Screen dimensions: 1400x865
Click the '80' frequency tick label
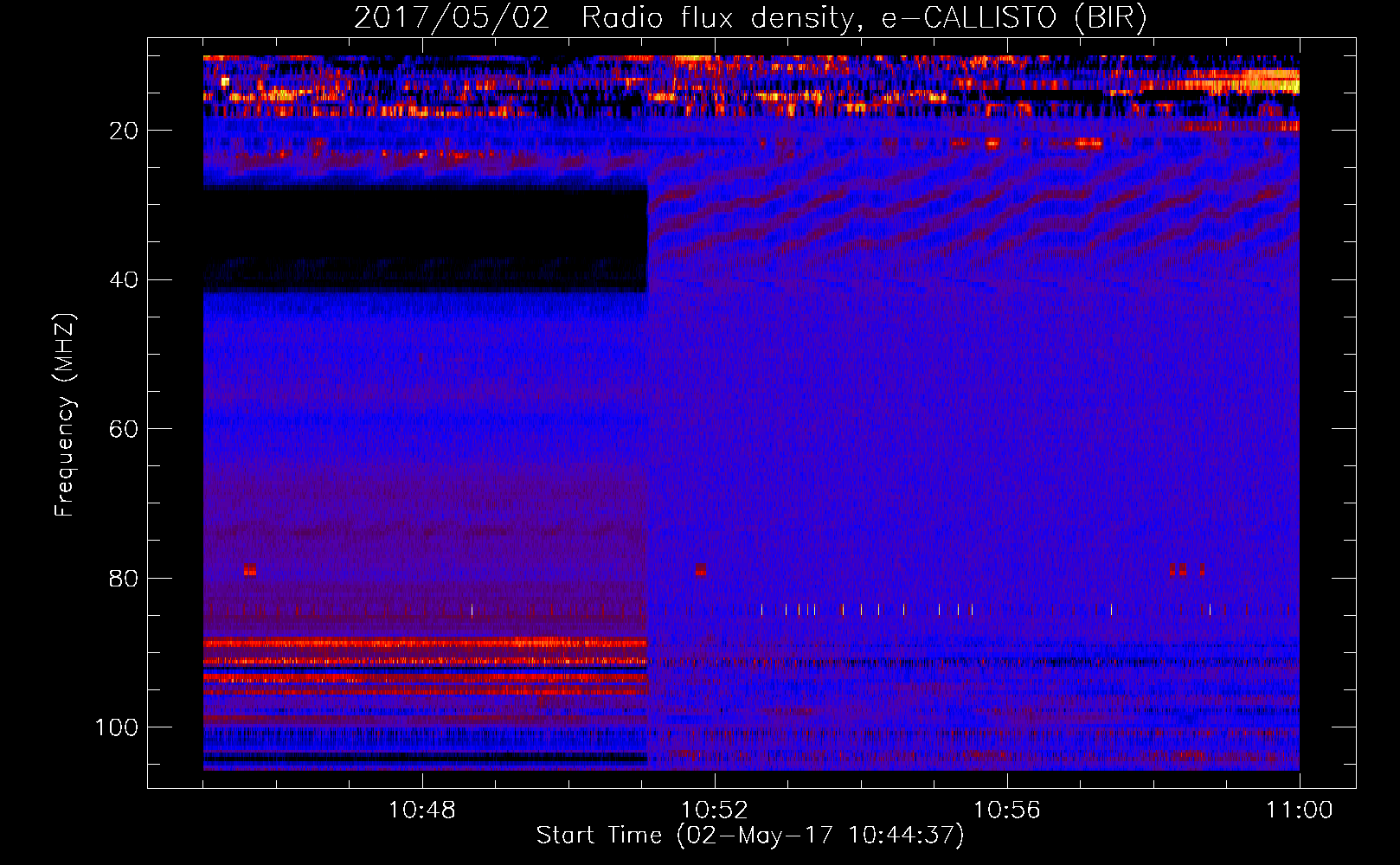click(125, 578)
